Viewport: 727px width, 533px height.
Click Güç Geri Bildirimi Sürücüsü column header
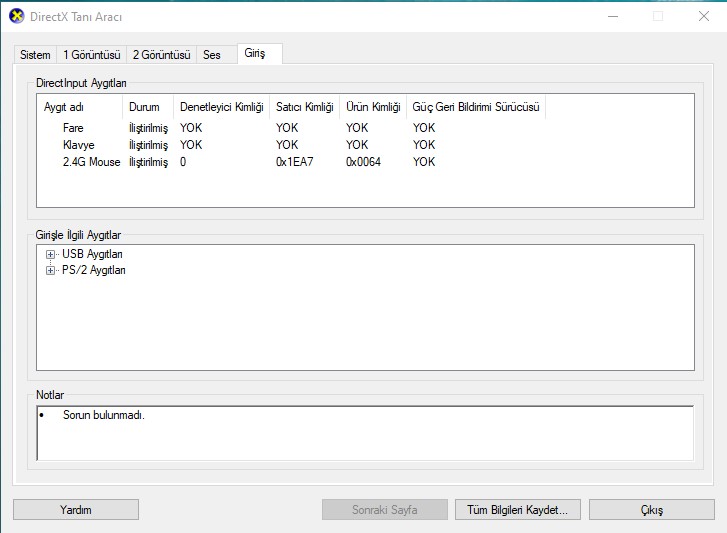[x=476, y=107]
